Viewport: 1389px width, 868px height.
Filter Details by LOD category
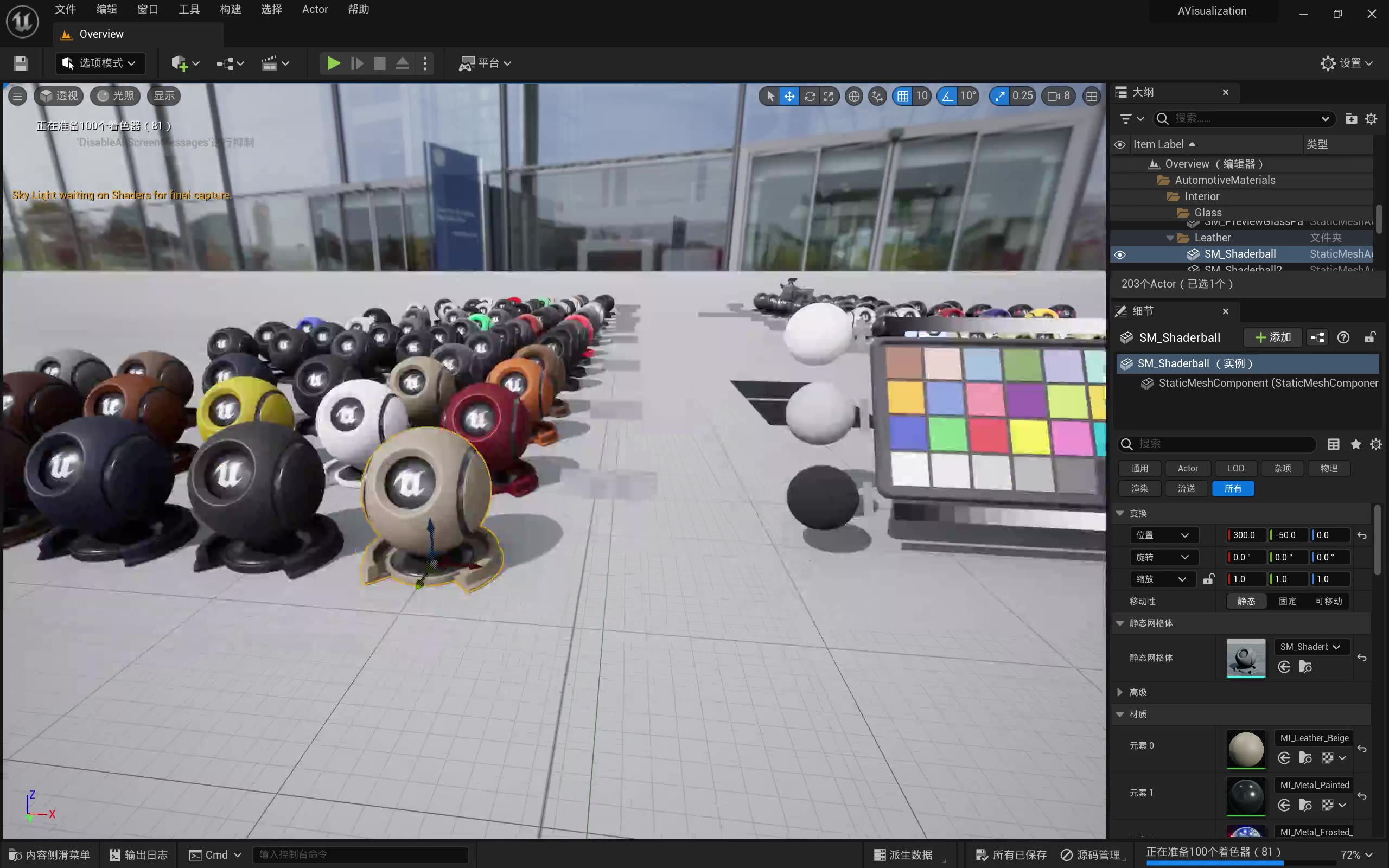1236,468
